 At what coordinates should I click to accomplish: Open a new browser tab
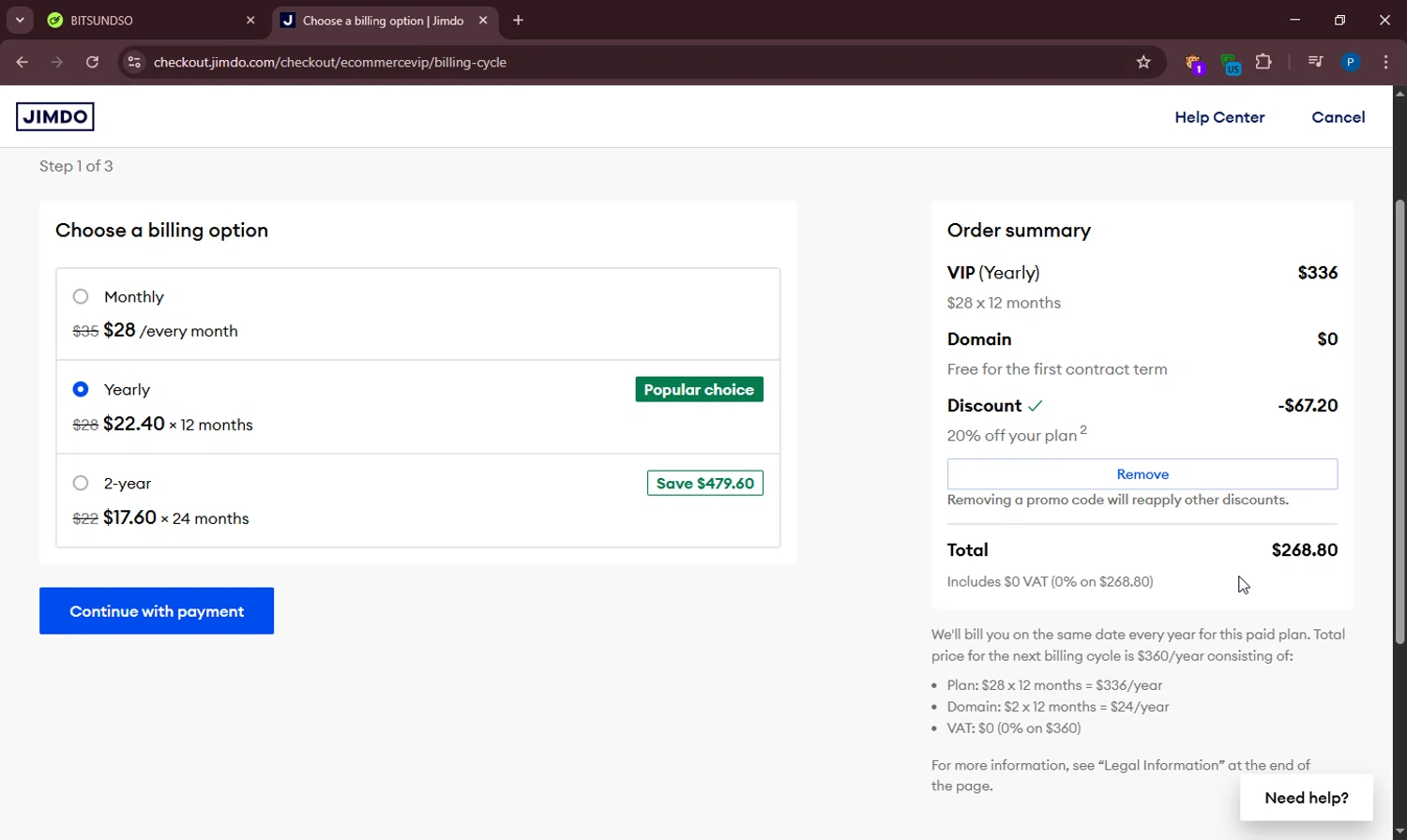(x=518, y=21)
